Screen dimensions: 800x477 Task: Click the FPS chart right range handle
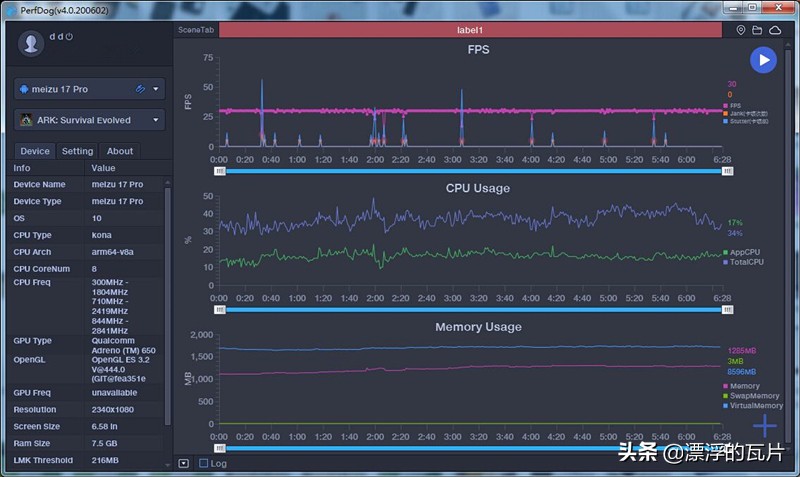[728, 171]
